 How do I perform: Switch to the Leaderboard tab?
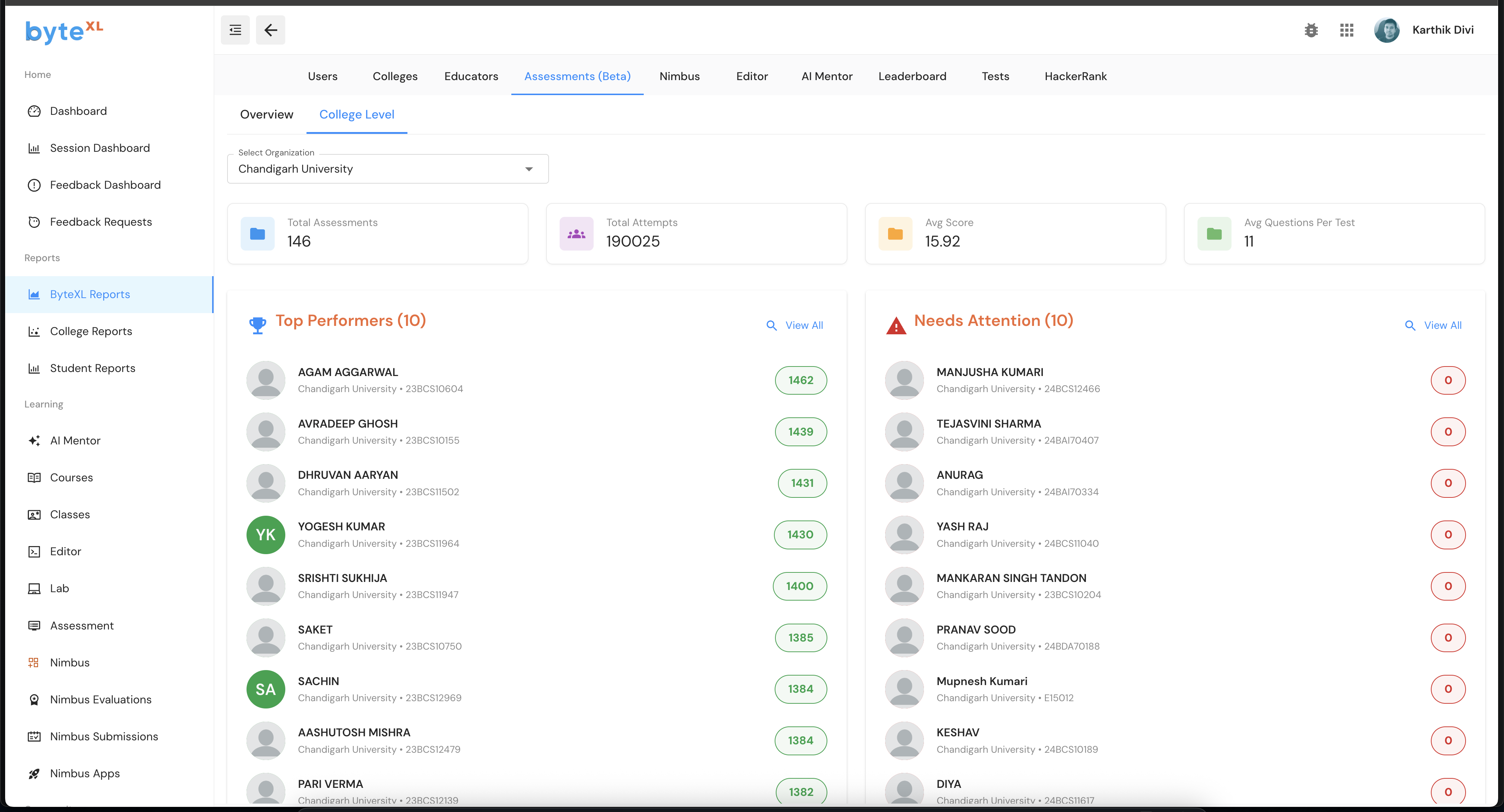[912, 76]
